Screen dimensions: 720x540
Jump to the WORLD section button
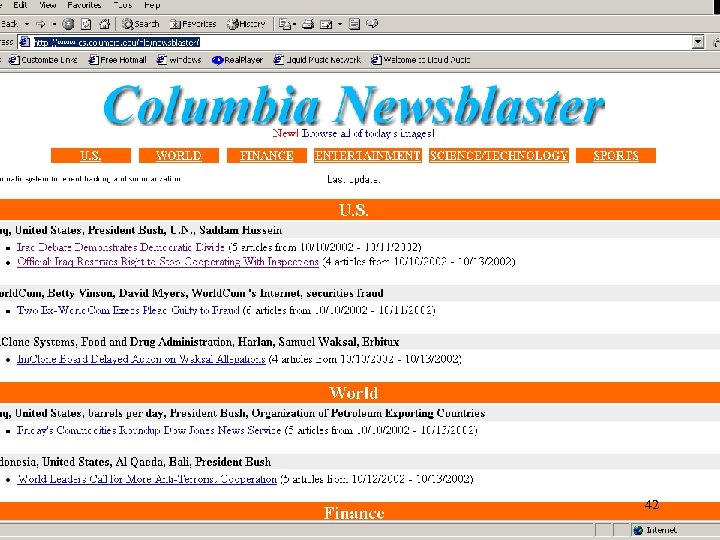[179, 156]
